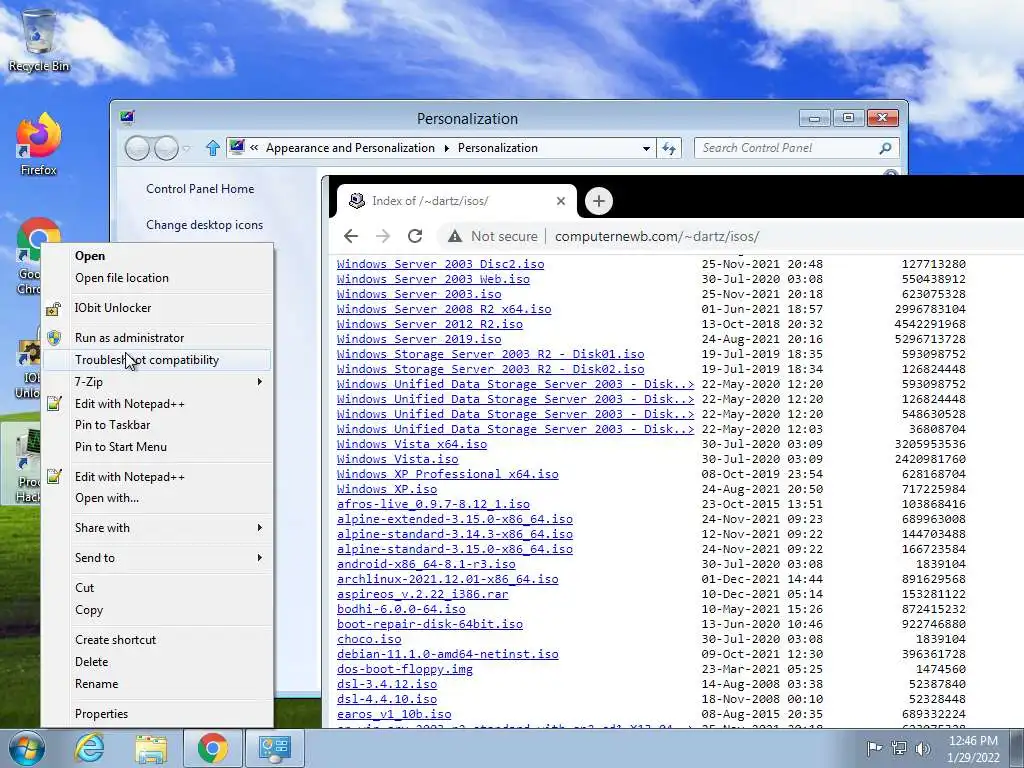Expand breadcrumb arrow after Appearance and Personalization
The height and width of the screenshot is (768, 1024).
coord(447,148)
